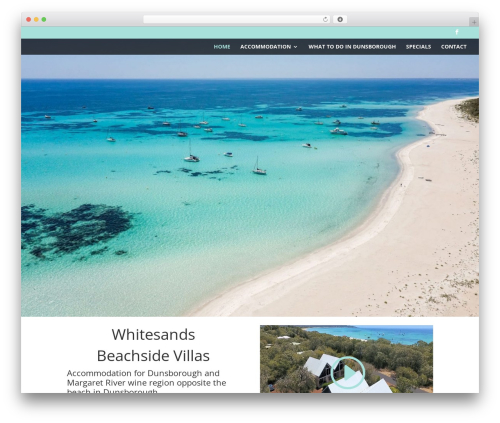This screenshot has height=423, width=500.
Task: Click the green maximize window button
Action: point(44,20)
